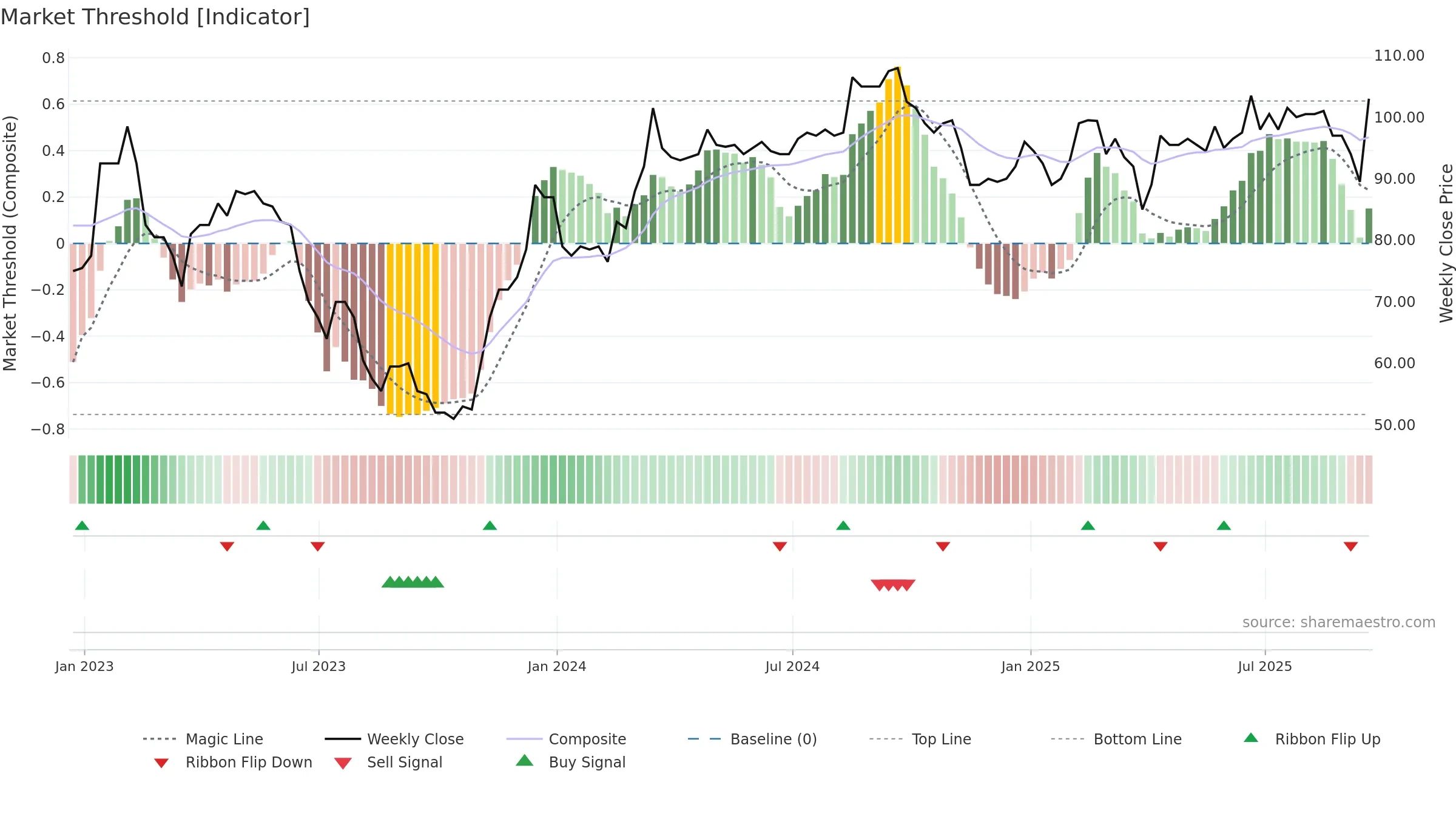Click the 50.00 right price axis label
The height and width of the screenshot is (819, 1456).
coord(1394,425)
